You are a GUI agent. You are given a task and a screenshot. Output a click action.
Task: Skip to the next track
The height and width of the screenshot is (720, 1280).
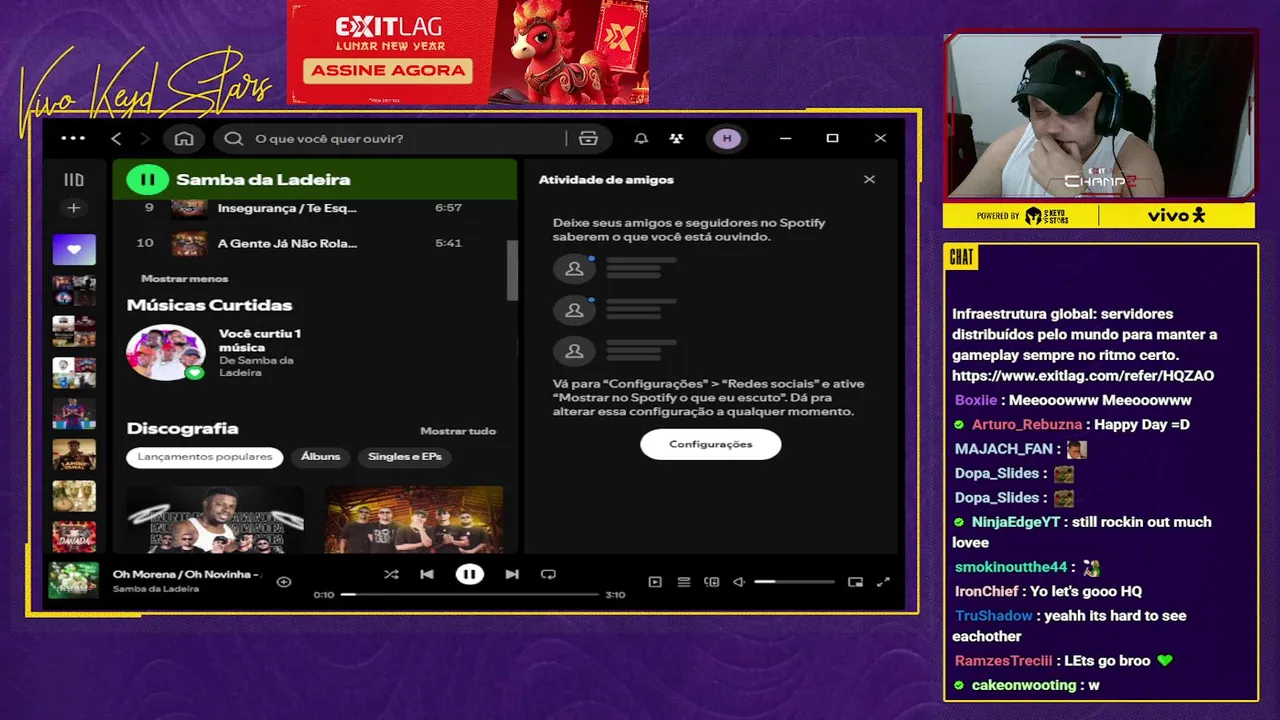512,574
